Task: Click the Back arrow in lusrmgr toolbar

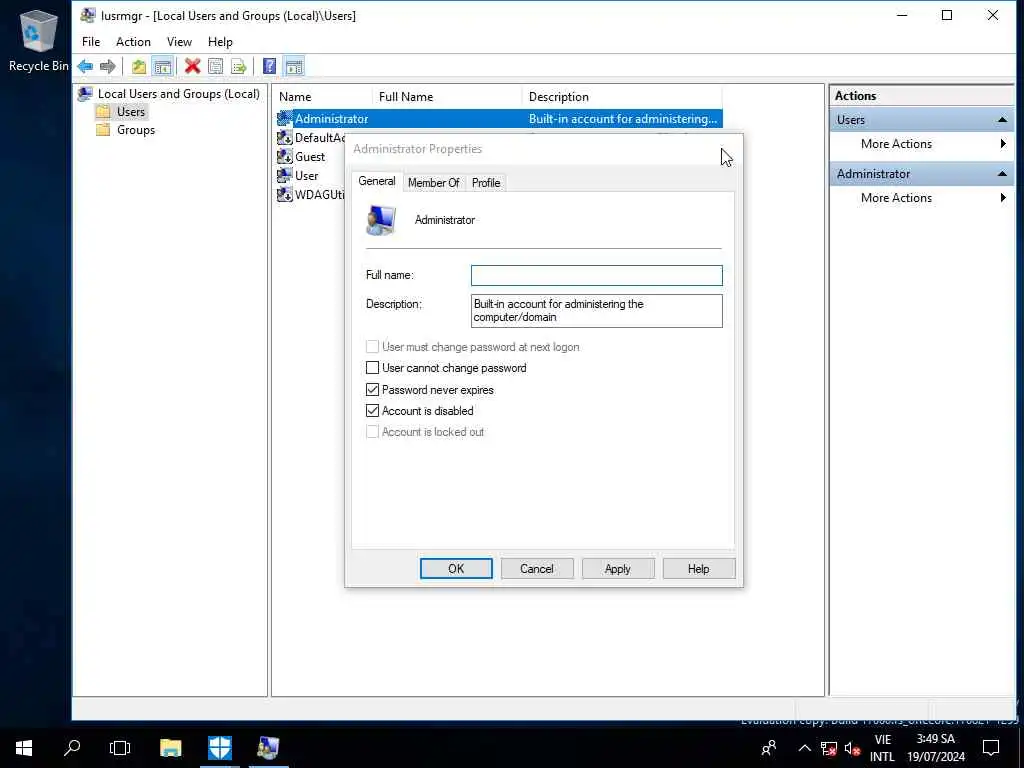Action: point(85,66)
